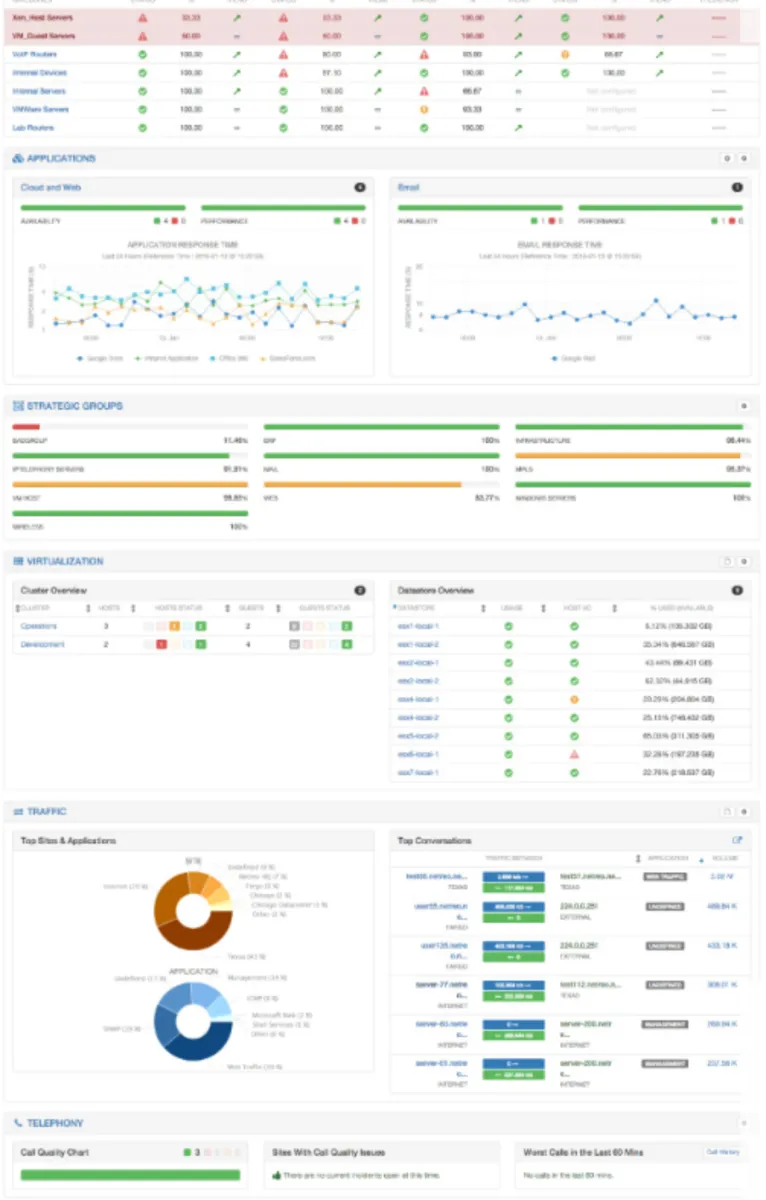
Task: Open the Cloud and Web application group
Action: pos(51,187)
